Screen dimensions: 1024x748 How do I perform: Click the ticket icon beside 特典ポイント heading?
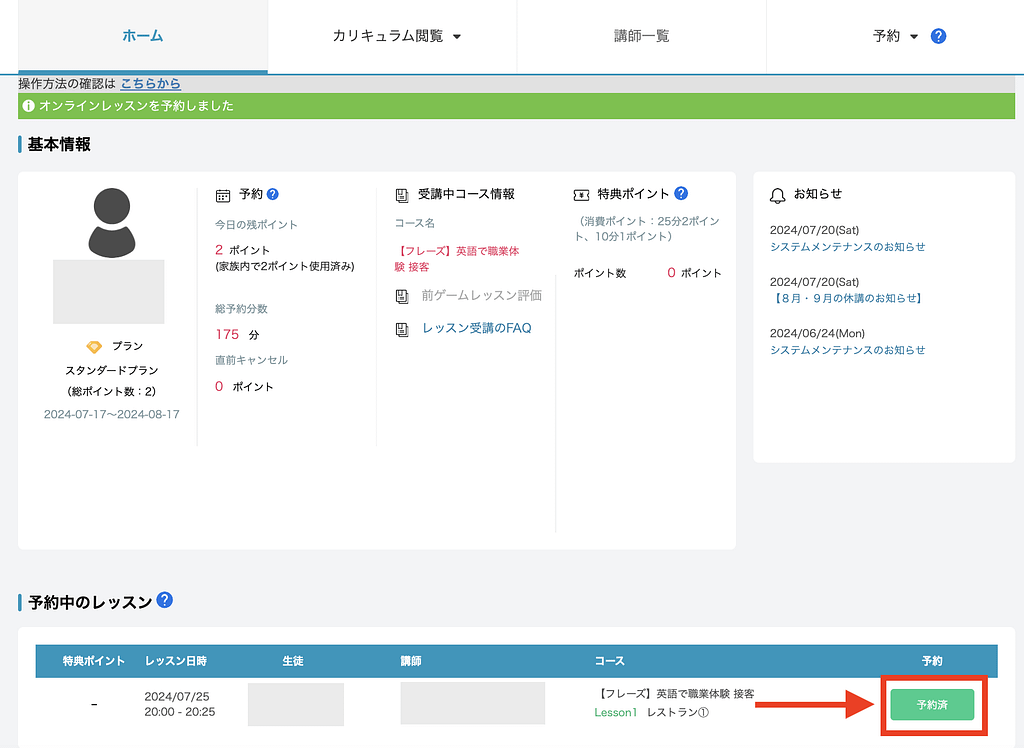[581, 194]
